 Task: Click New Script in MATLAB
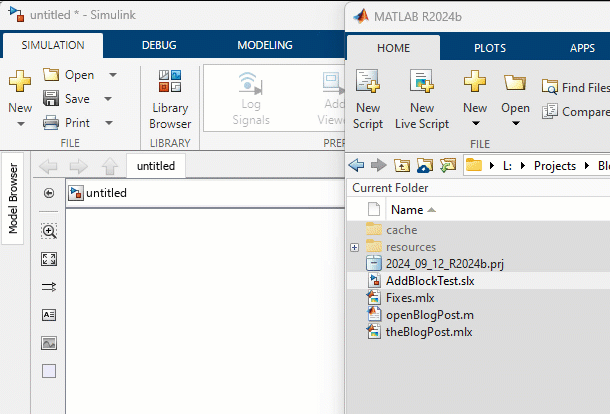tap(368, 100)
